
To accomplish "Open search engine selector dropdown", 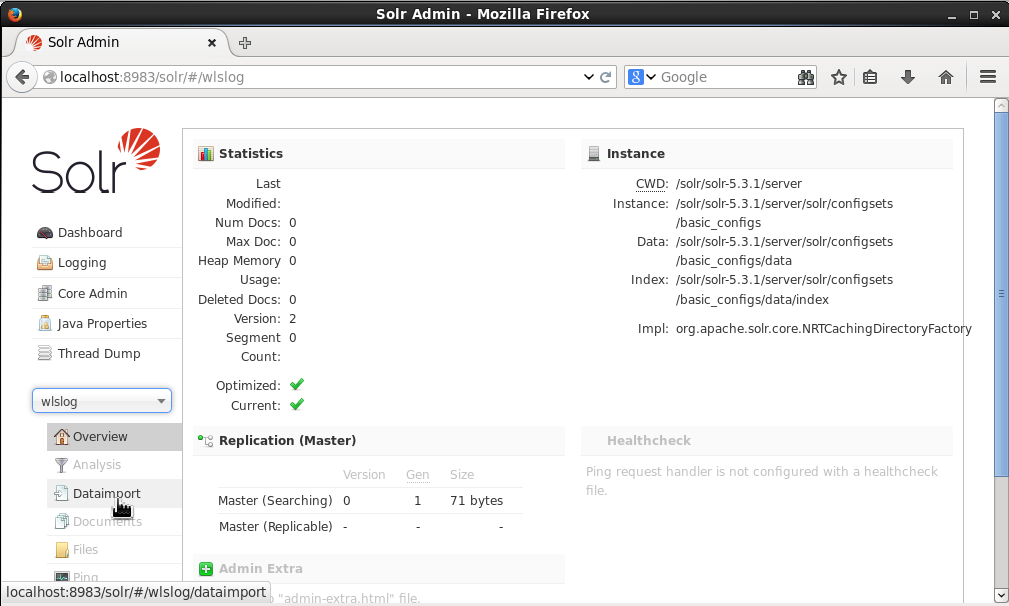I will pyautogui.click(x=641, y=77).
